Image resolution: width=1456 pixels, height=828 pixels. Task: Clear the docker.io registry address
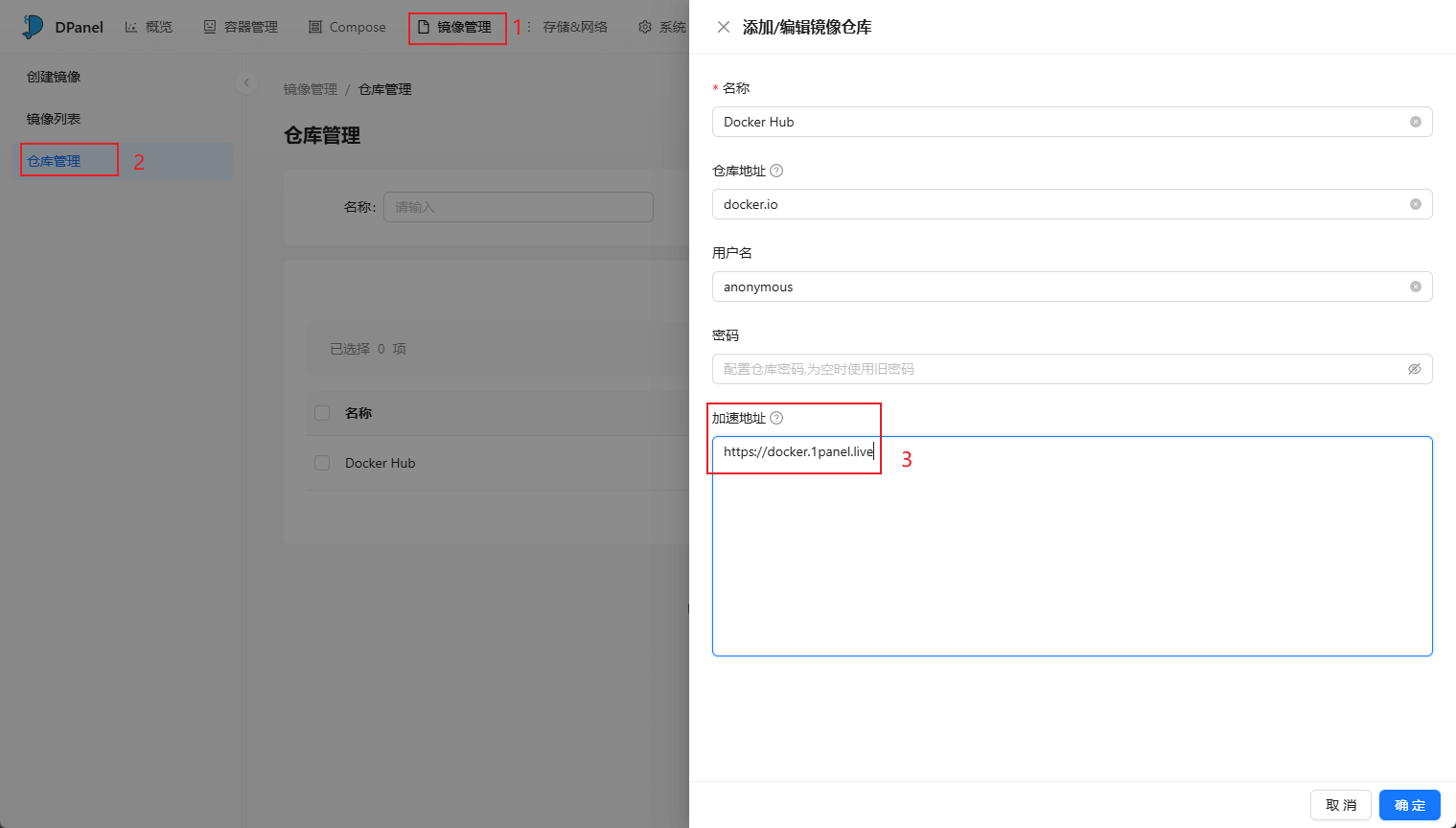pyautogui.click(x=1415, y=204)
